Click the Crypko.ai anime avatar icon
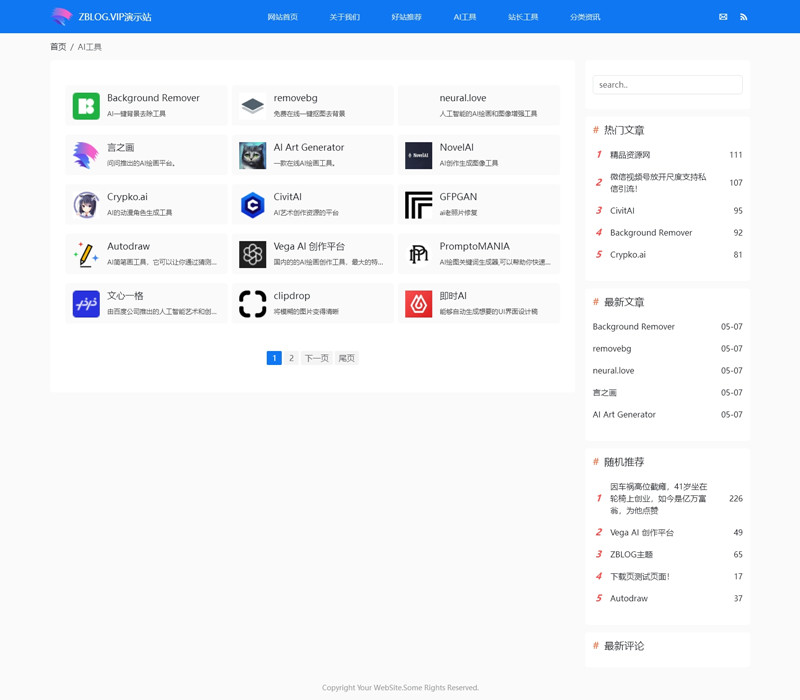This screenshot has height=700, width=800. pyautogui.click(x=86, y=205)
